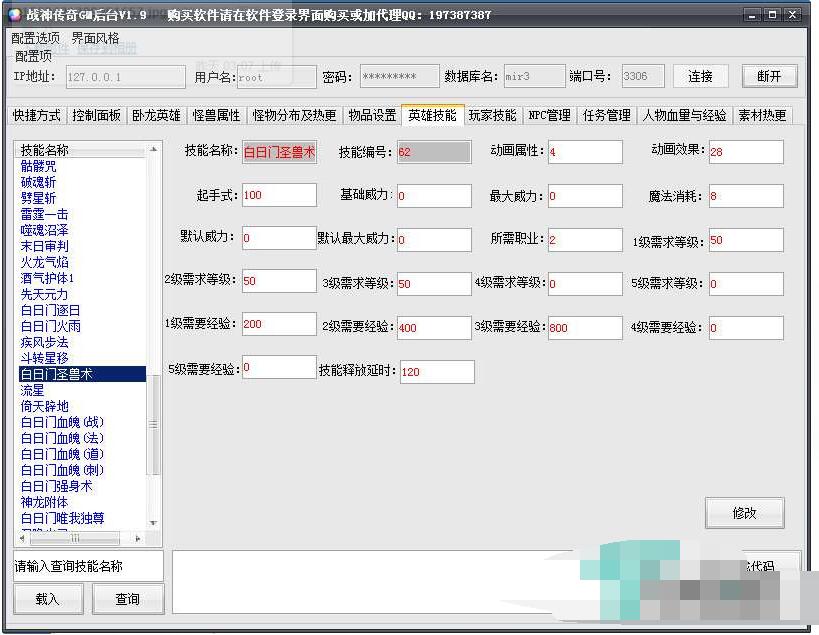
Task: Click the 修改 button
Action: [744, 513]
